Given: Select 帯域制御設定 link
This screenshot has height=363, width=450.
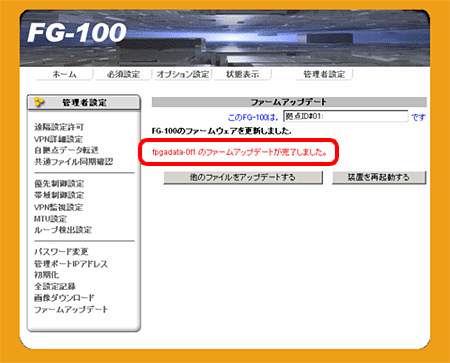Looking at the screenshot, I should (59, 195).
